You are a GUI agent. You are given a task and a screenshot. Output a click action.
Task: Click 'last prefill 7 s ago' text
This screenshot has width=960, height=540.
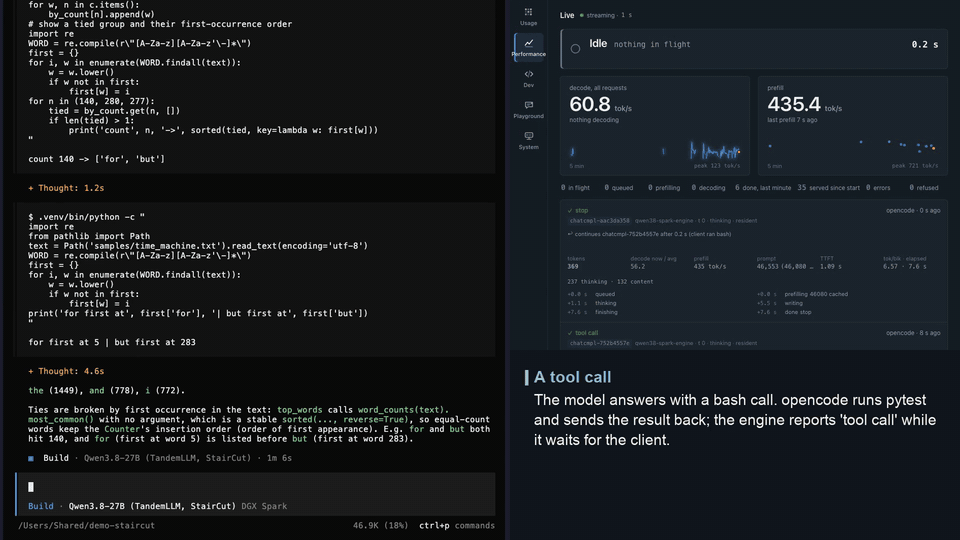click(x=792, y=120)
